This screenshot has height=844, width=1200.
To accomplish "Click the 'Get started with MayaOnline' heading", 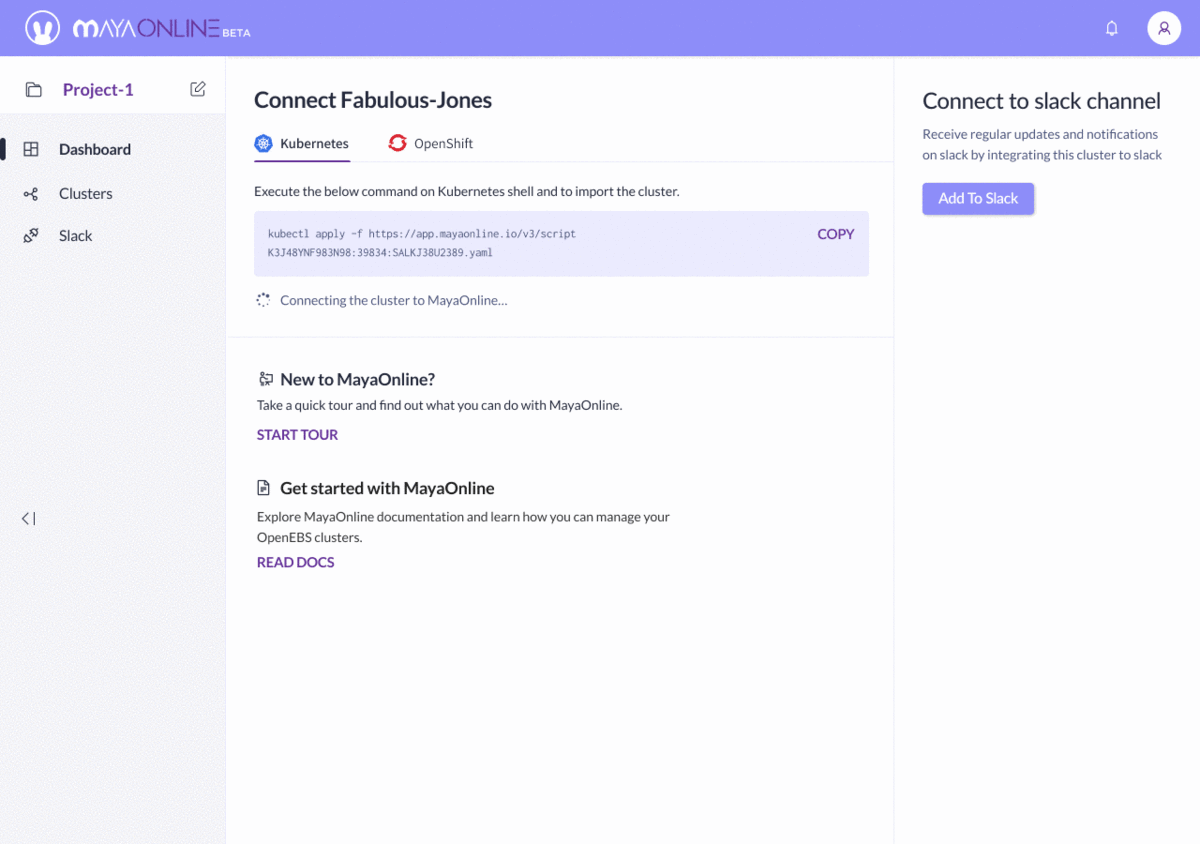I will (387, 488).
